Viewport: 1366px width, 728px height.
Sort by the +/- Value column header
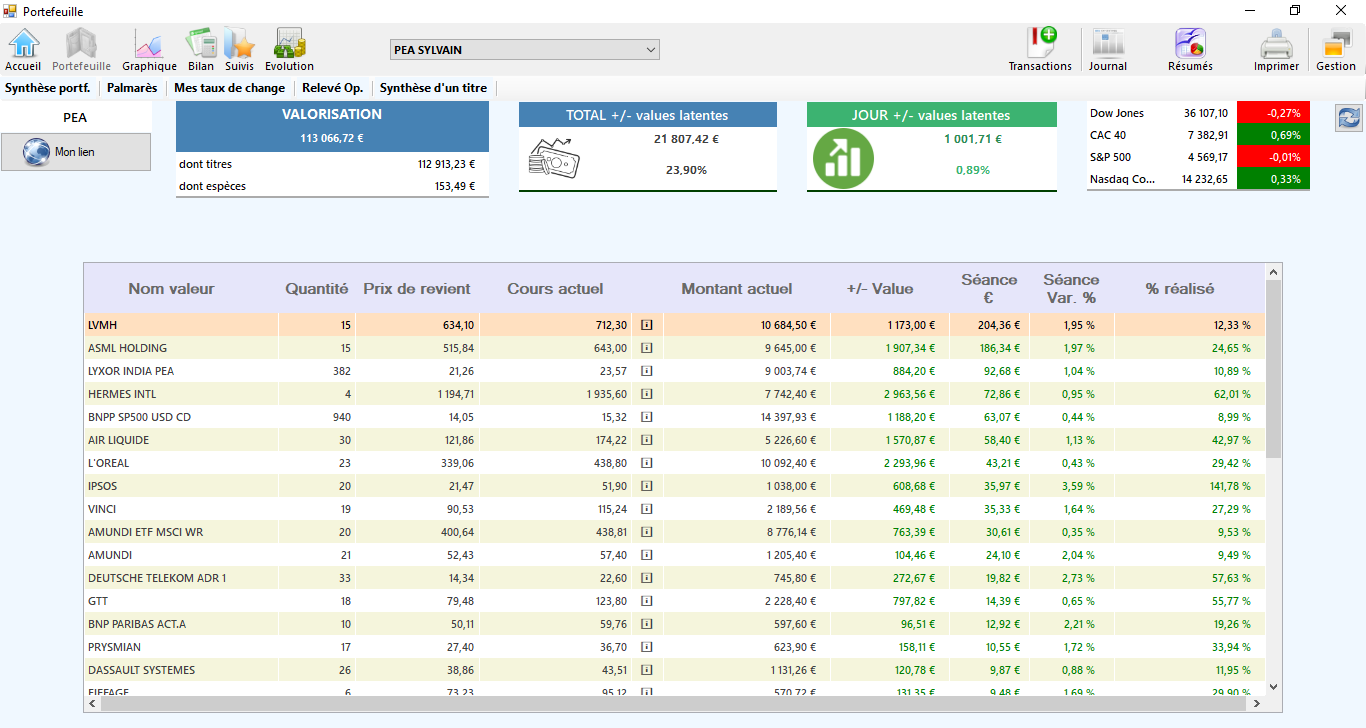(880, 289)
